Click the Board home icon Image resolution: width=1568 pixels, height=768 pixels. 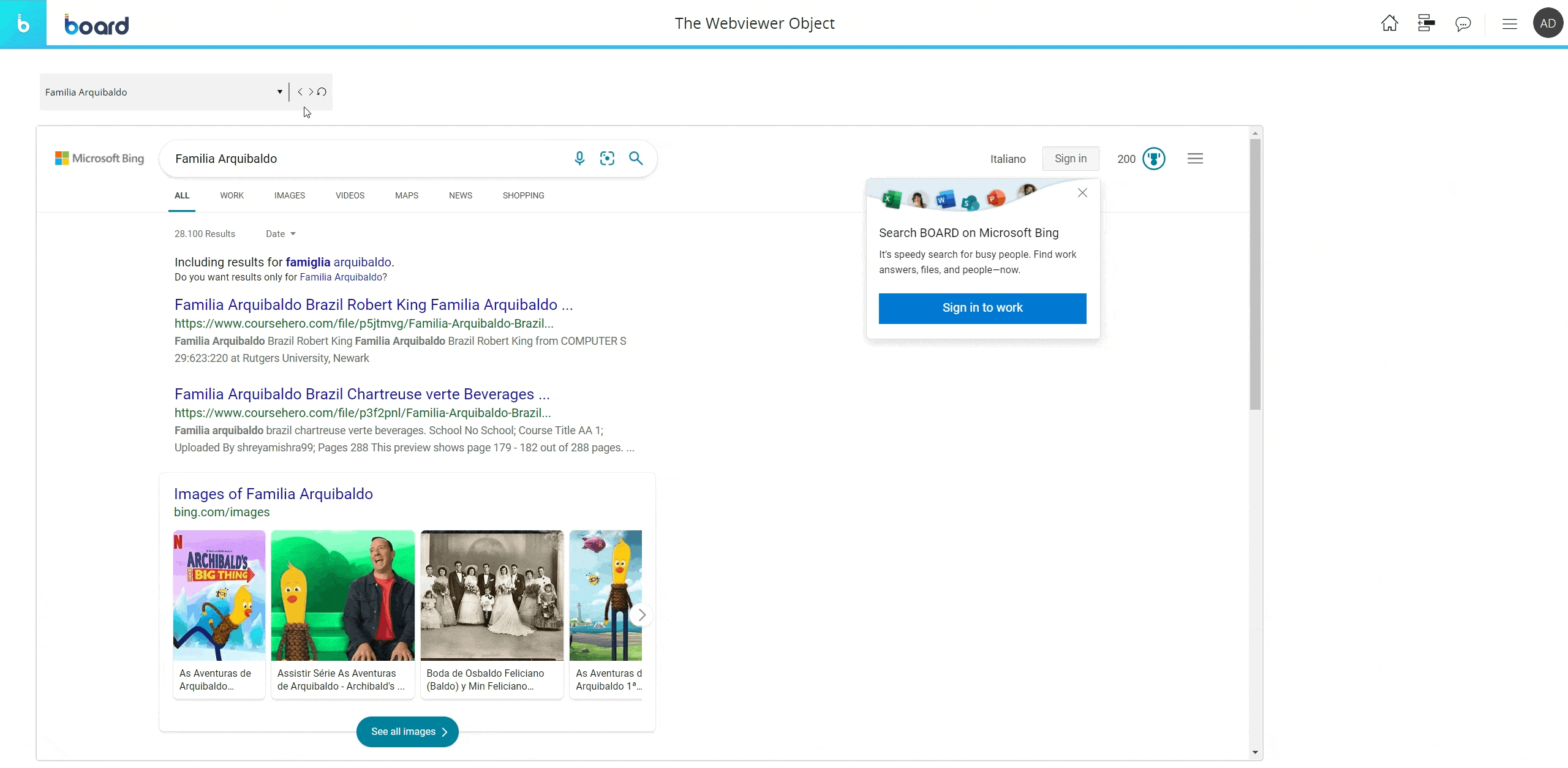(1389, 23)
